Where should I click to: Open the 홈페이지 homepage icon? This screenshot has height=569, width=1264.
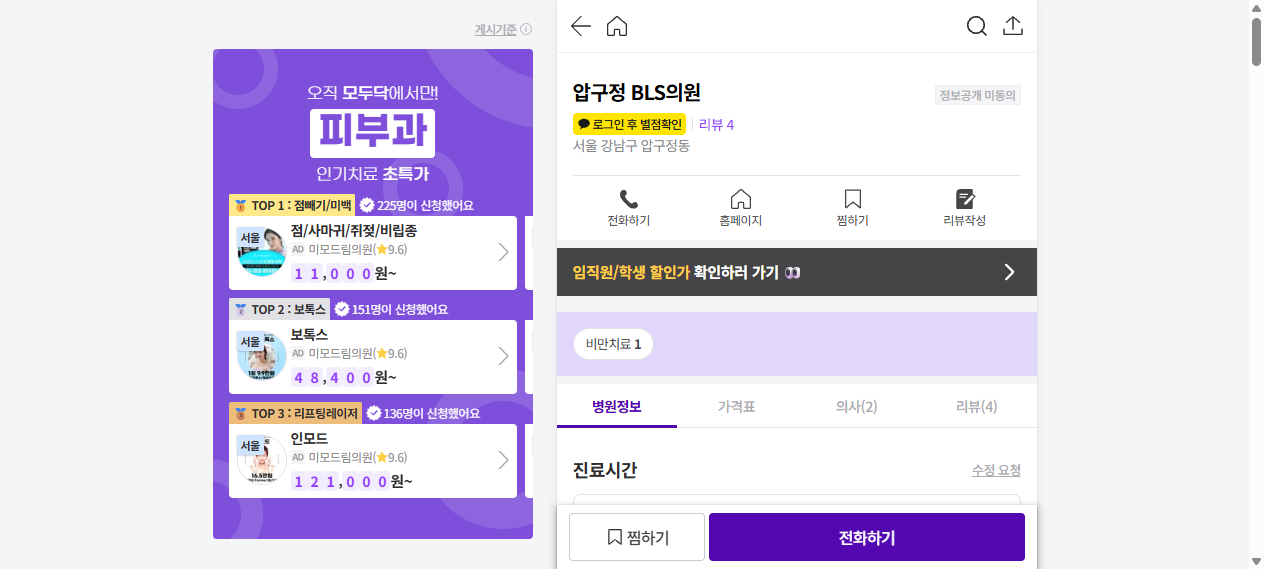741,199
